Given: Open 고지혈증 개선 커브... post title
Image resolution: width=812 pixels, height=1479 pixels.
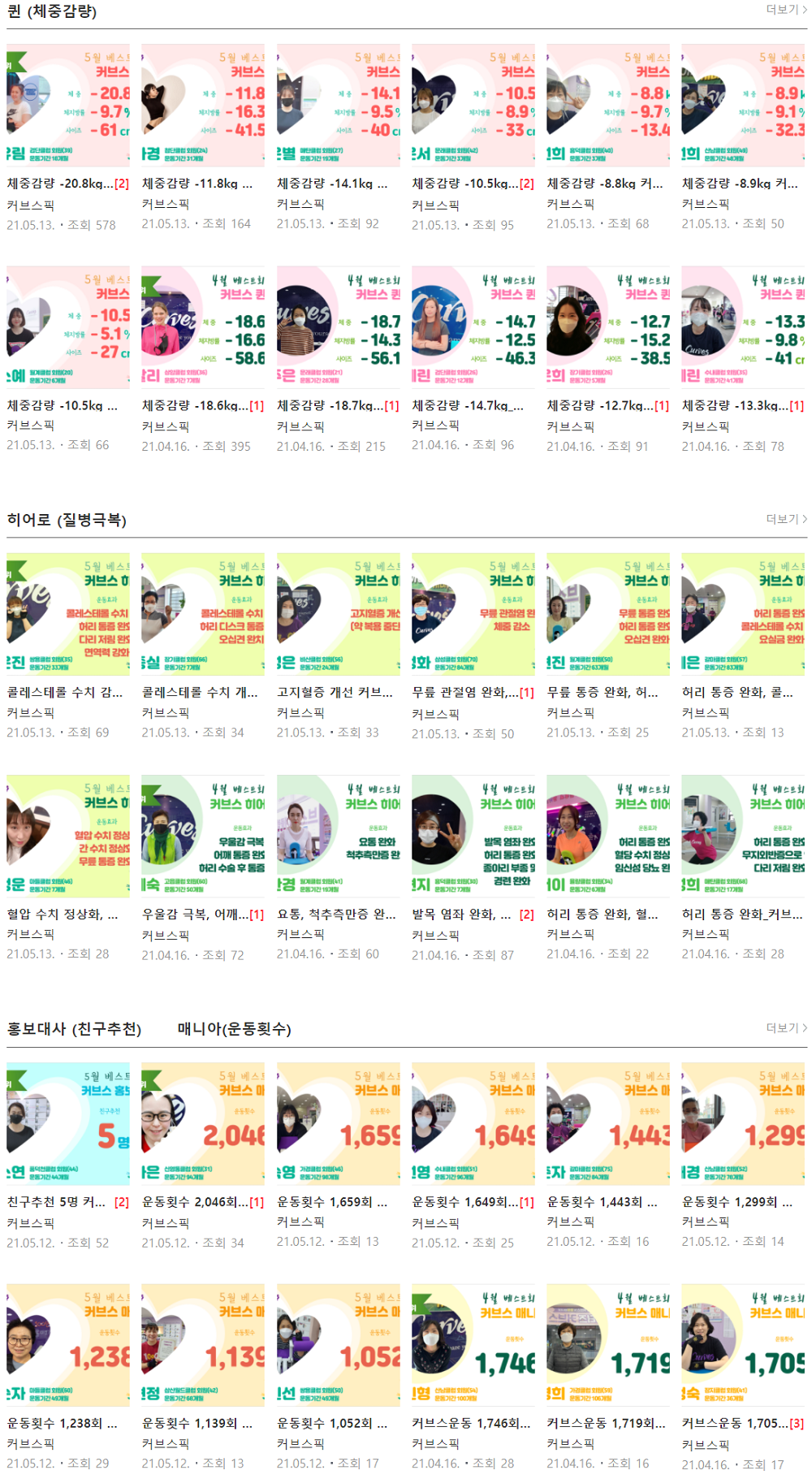Looking at the screenshot, I should click(x=335, y=693).
